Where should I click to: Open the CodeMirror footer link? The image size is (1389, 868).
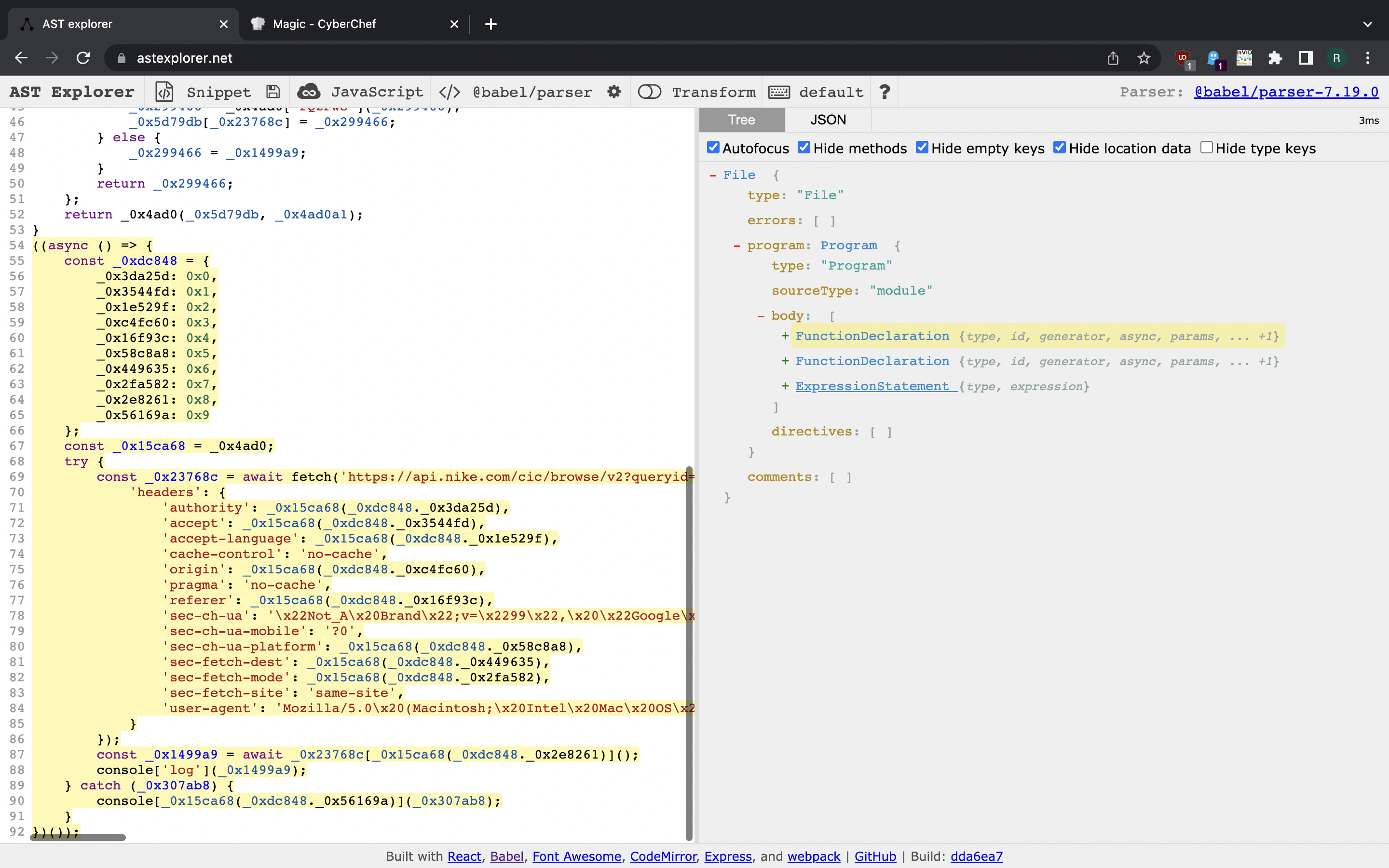coord(663,856)
